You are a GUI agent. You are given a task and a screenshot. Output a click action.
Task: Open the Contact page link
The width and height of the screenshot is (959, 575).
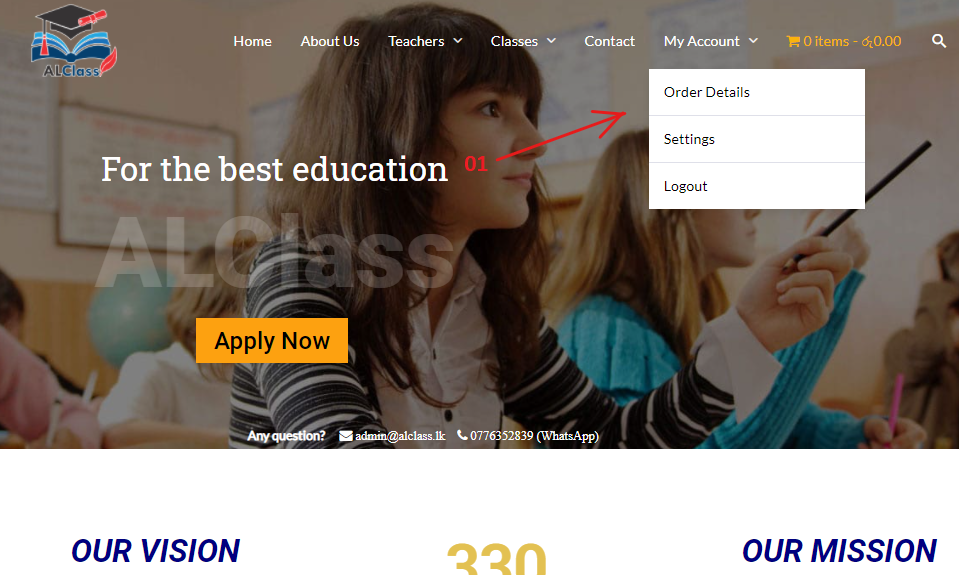tap(609, 42)
